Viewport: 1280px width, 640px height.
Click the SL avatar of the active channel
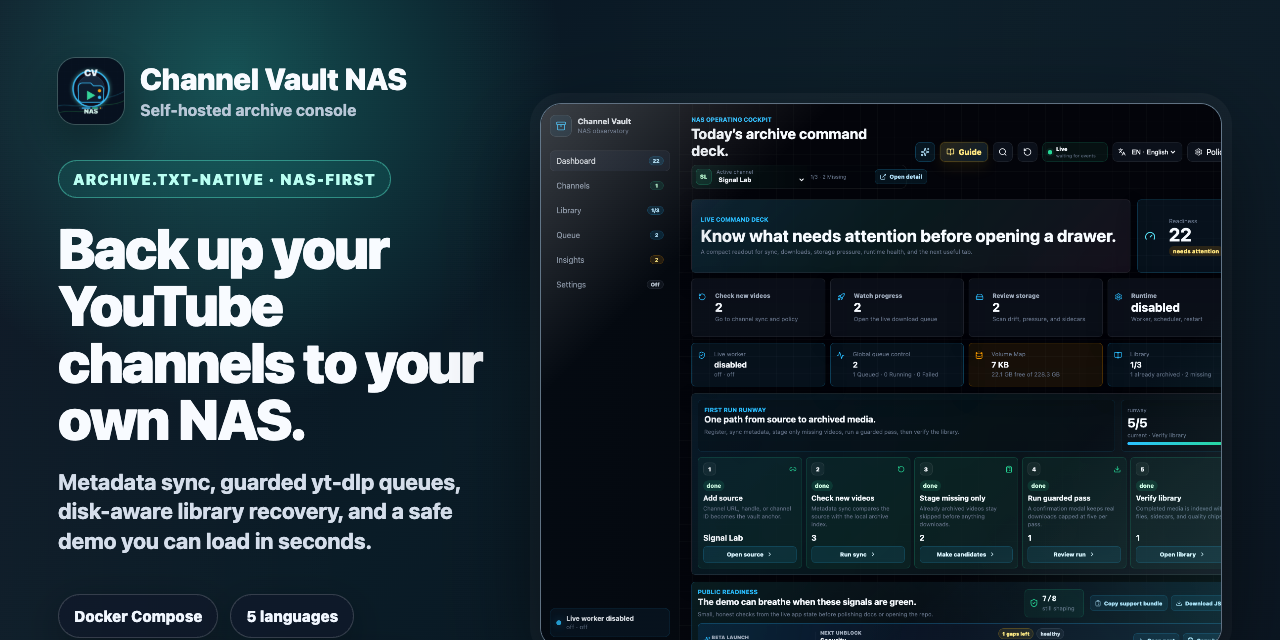703,176
